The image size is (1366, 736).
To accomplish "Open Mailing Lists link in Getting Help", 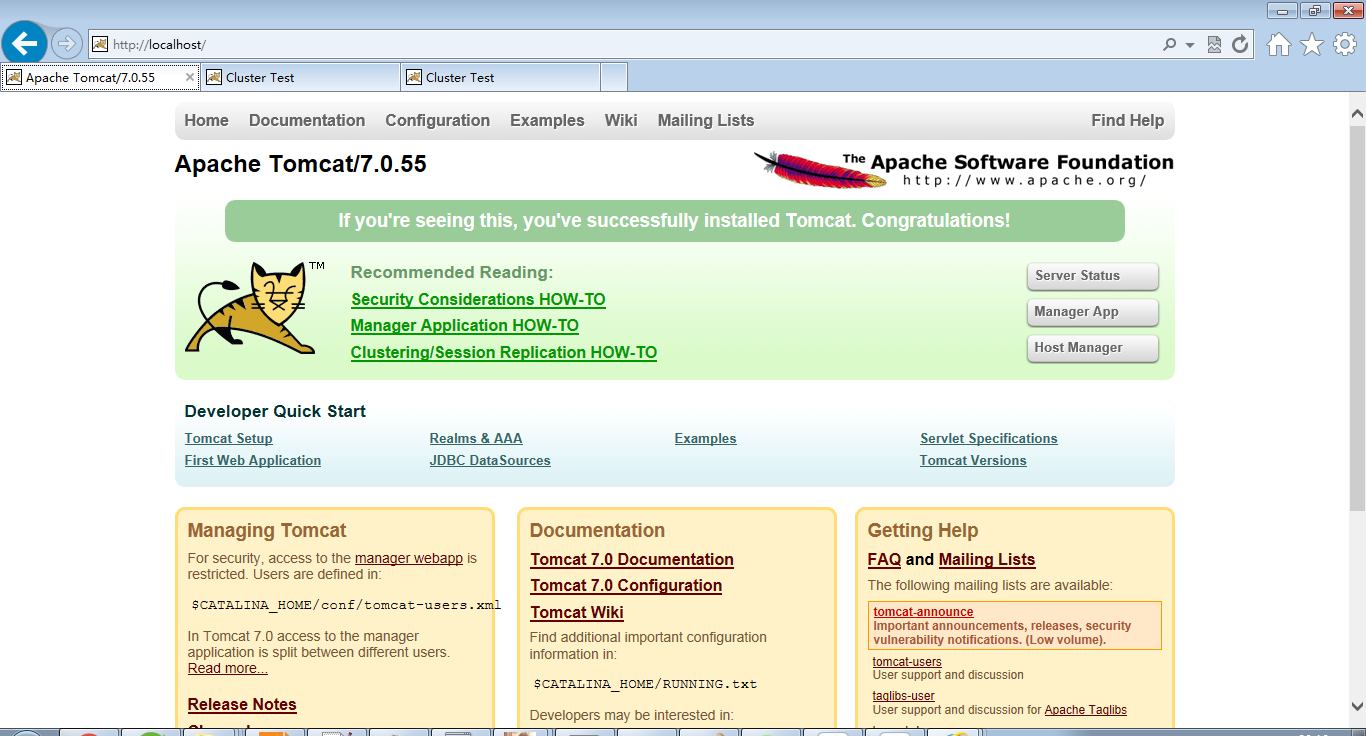I will (987, 560).
